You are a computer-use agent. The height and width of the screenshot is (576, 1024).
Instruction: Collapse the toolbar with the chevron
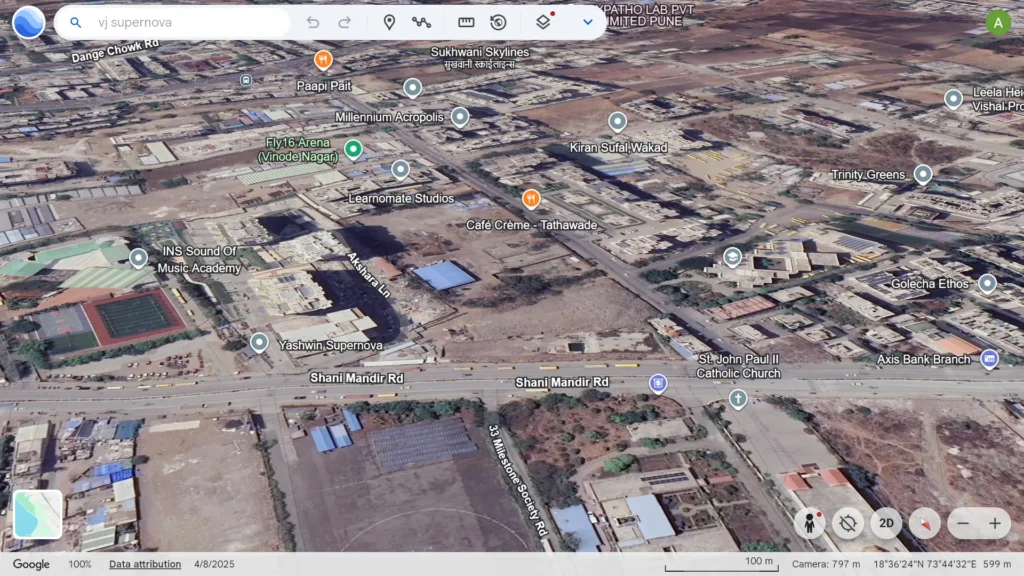pyautogui.click(x=587, y=22)
